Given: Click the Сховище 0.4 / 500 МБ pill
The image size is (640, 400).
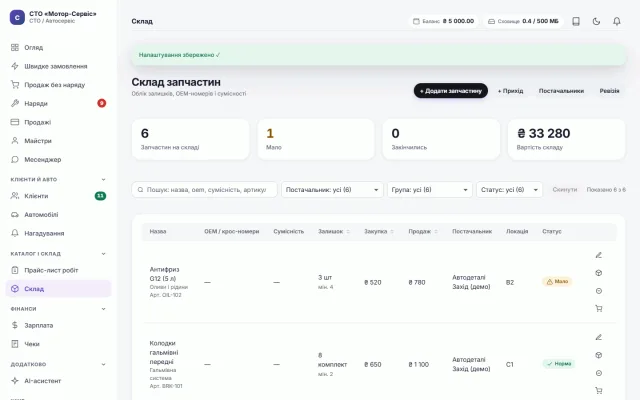Looking at the screenshot, I should pos(523,21).
